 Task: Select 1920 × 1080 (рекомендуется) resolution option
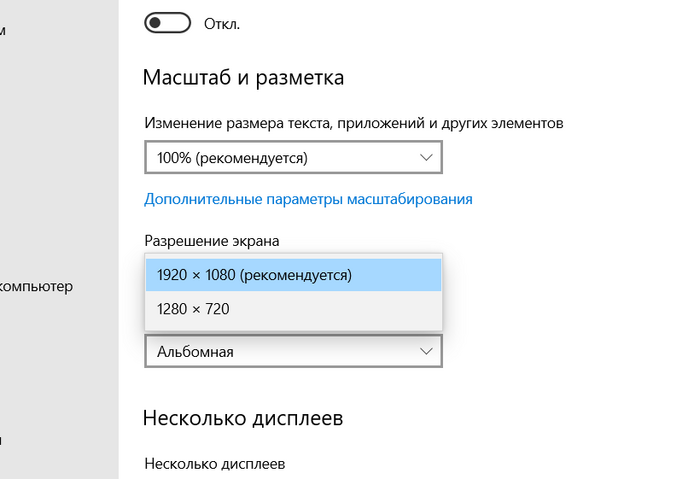pos(293,275)
